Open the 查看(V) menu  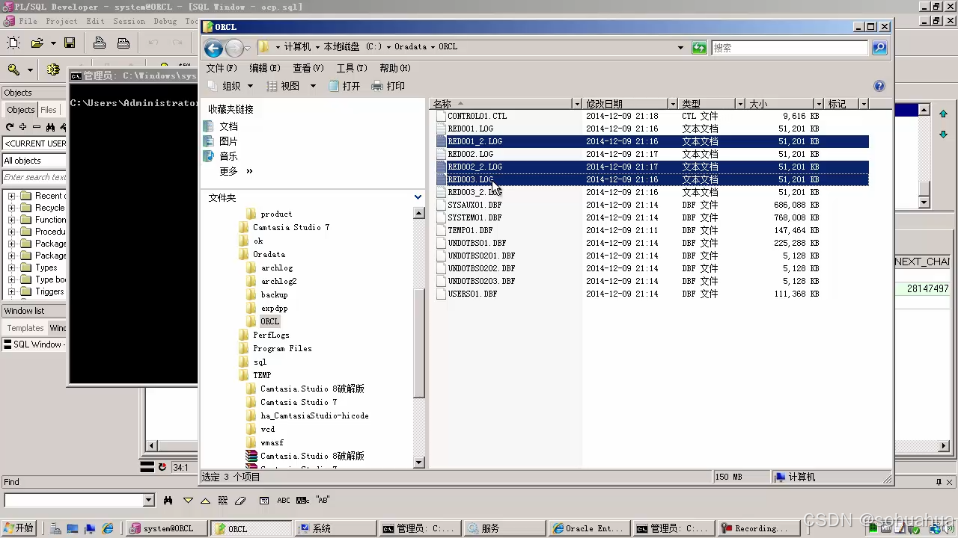tap(308, 68)
